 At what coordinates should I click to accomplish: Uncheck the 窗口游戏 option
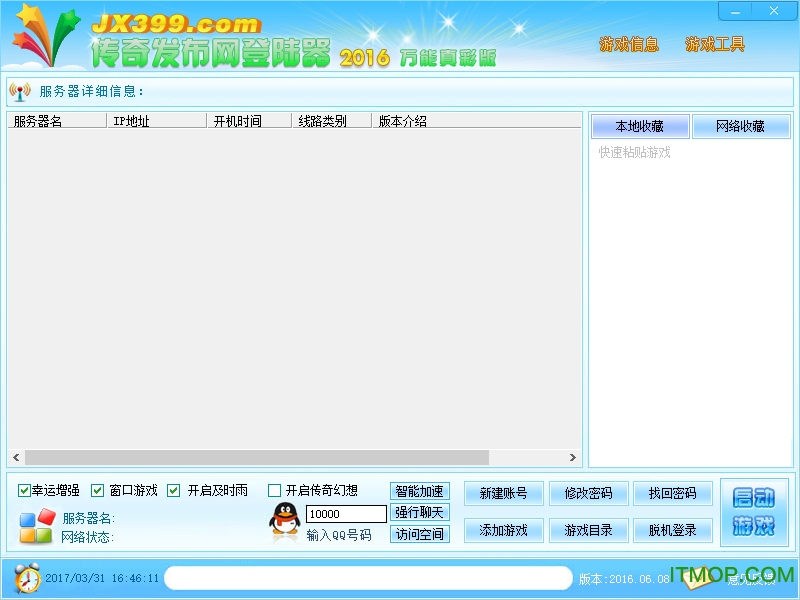(x=97, y=491)
